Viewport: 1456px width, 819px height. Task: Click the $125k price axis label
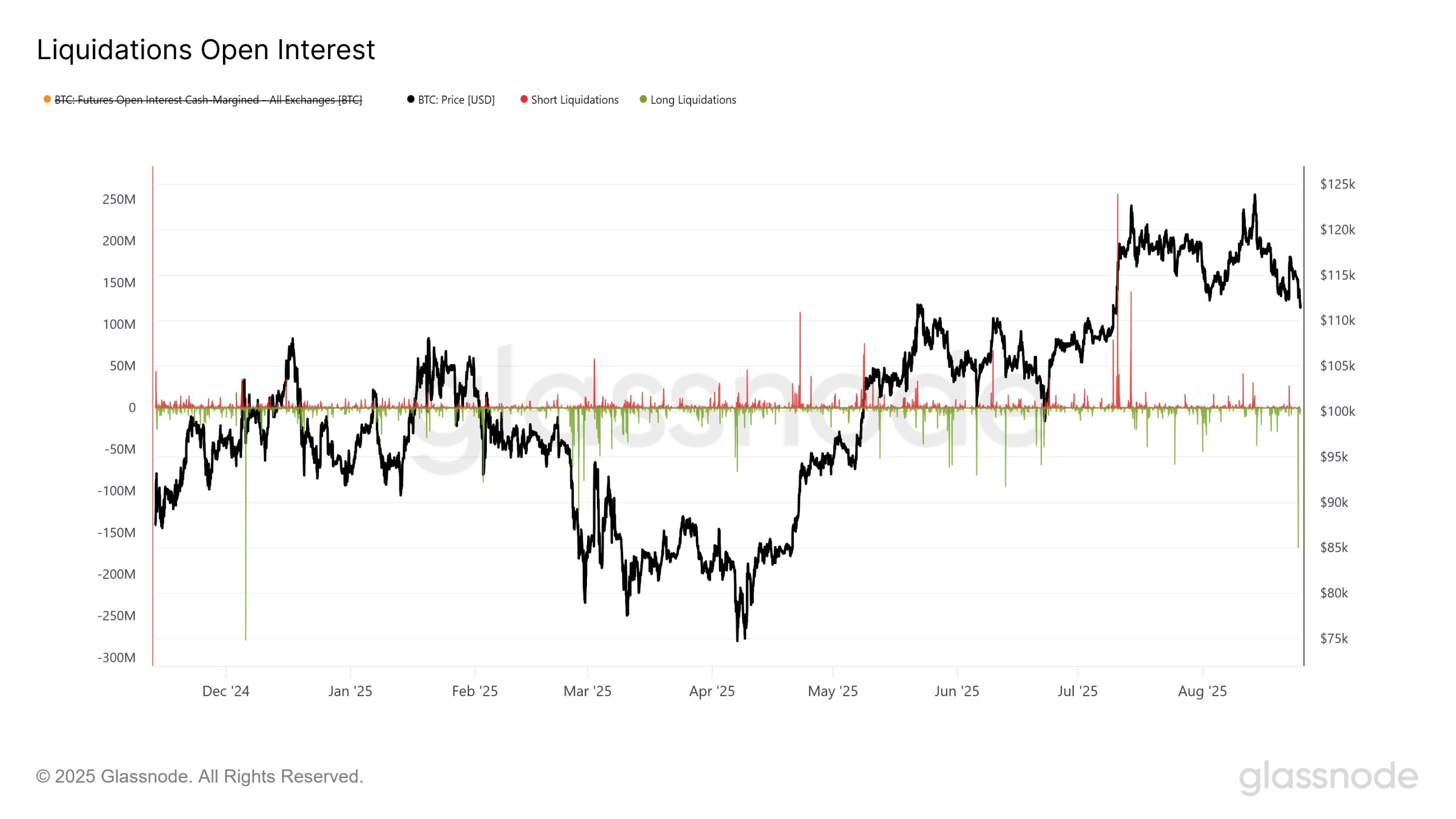pyautogui.click(x=1337, y=184)
